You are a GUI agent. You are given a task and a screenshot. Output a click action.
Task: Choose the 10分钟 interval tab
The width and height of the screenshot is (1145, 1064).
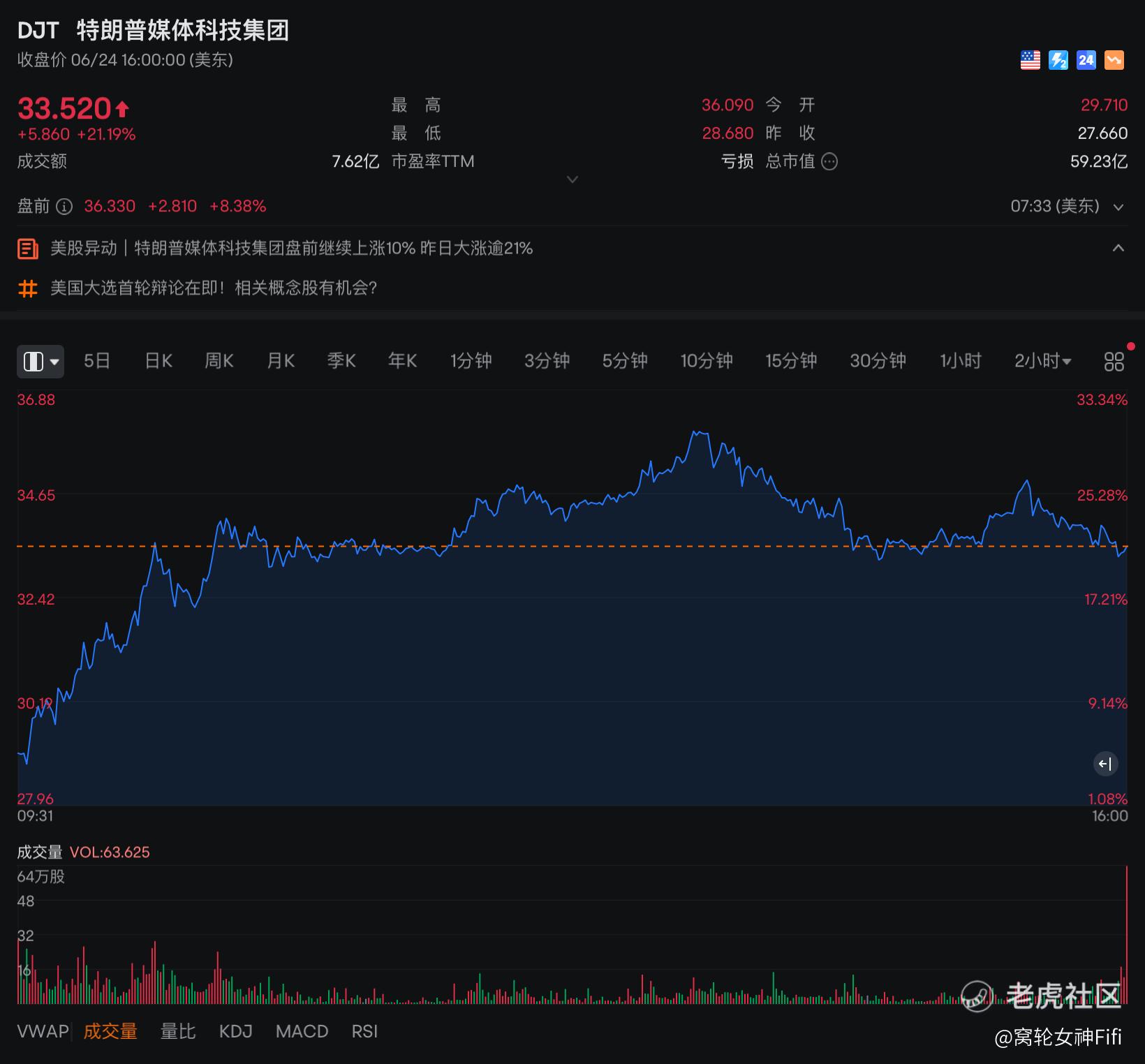coord(707,361)
